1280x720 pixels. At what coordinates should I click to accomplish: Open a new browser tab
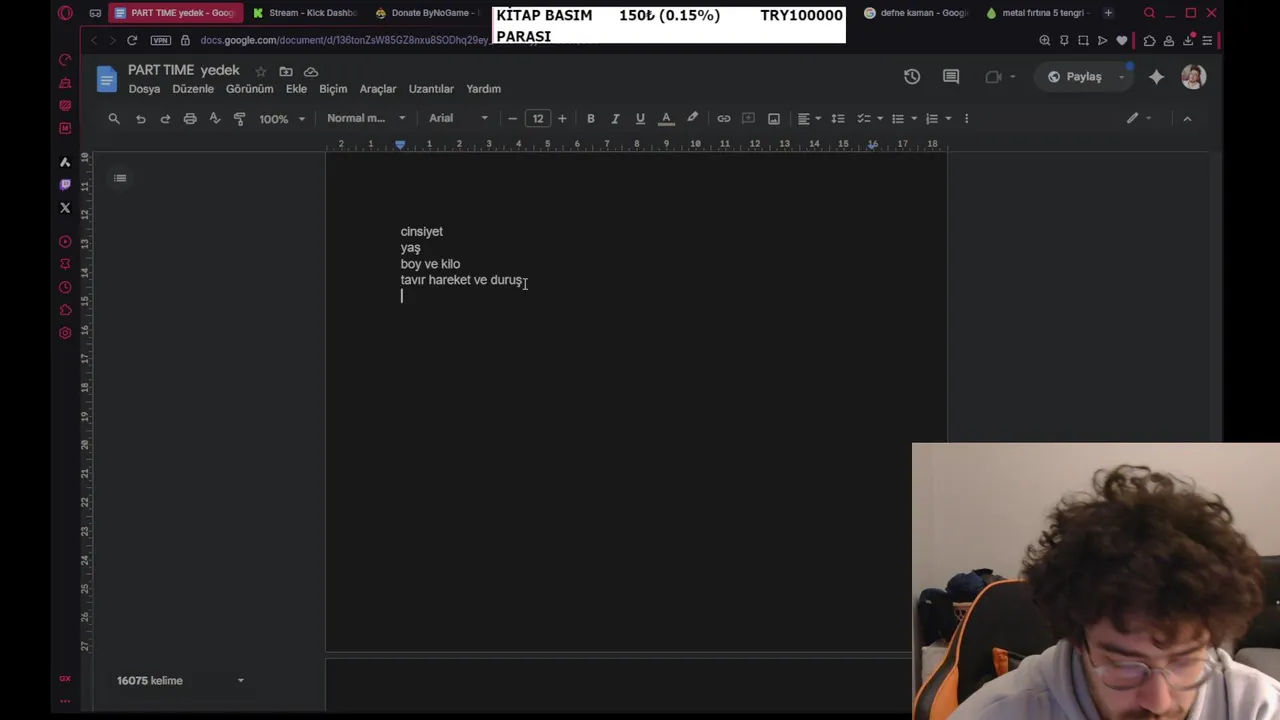pyautogui.click(x=1108, y=13)
